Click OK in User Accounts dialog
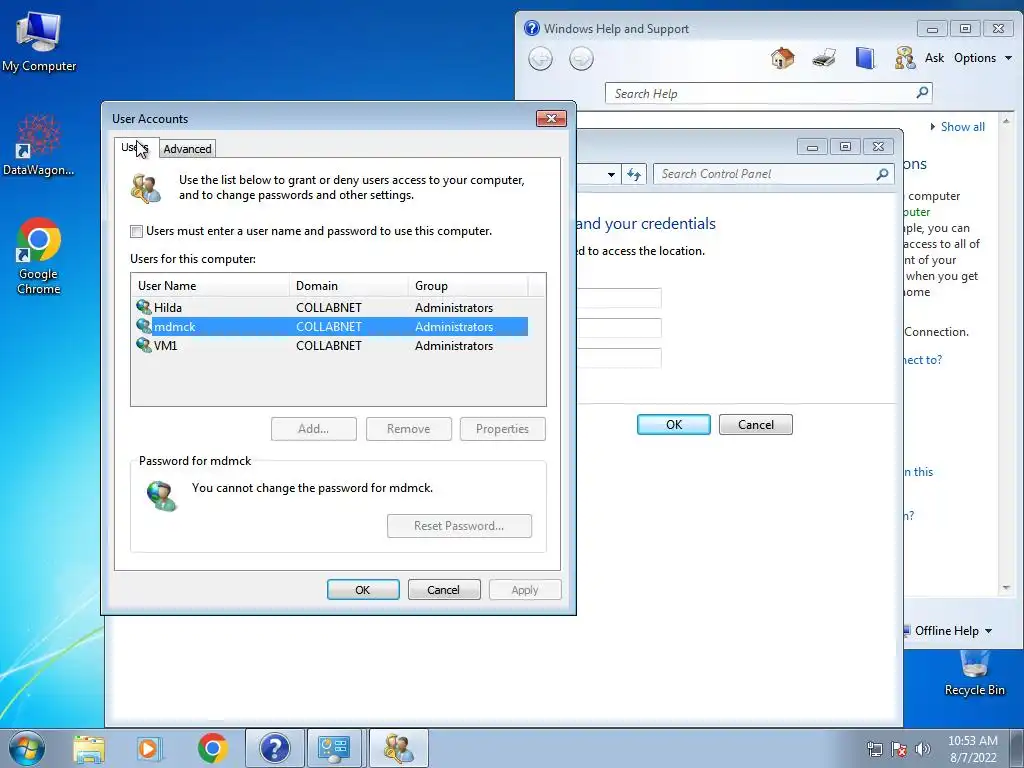 click(x=363, y=590)
